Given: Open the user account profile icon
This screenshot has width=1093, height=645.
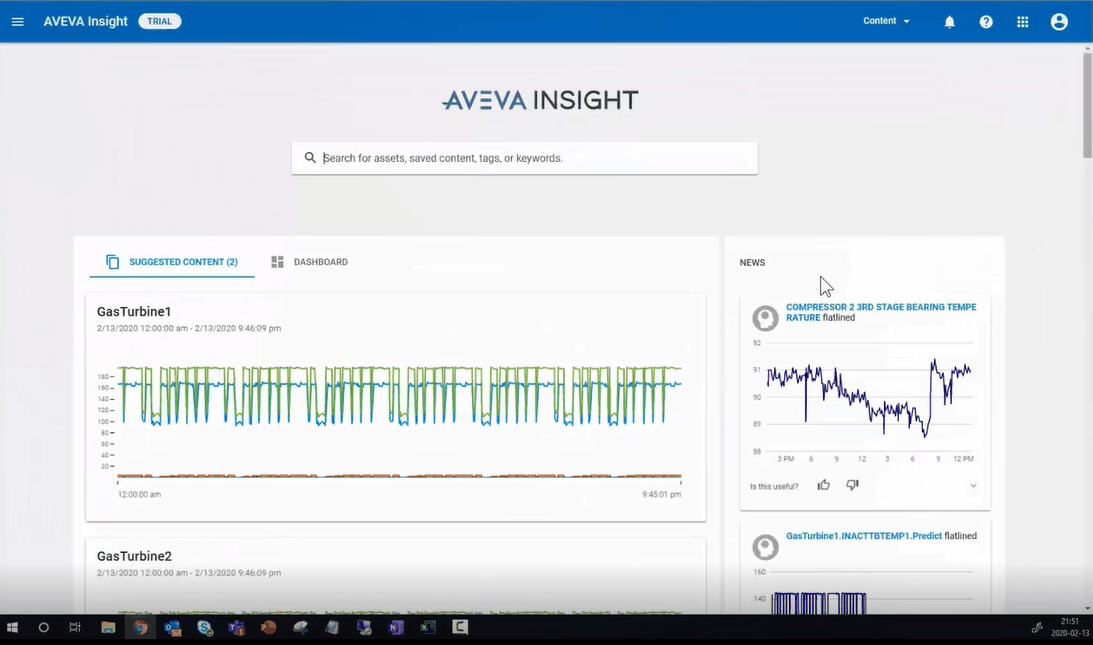Looking at the screenshot, I should coord(1059,22).
